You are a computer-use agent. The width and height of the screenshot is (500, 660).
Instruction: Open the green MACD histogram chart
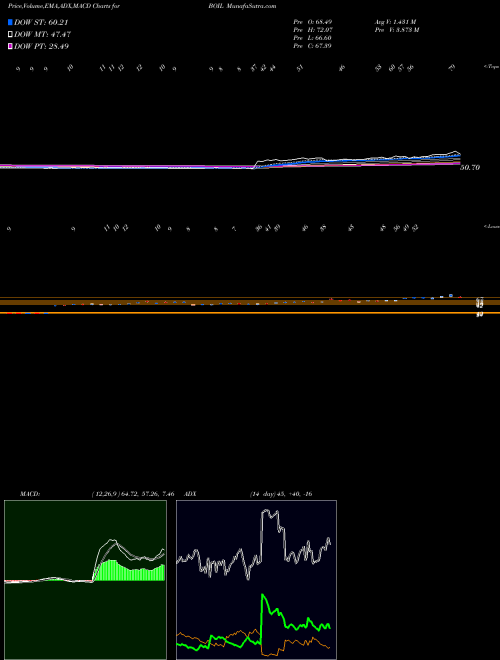click(85, 580)
